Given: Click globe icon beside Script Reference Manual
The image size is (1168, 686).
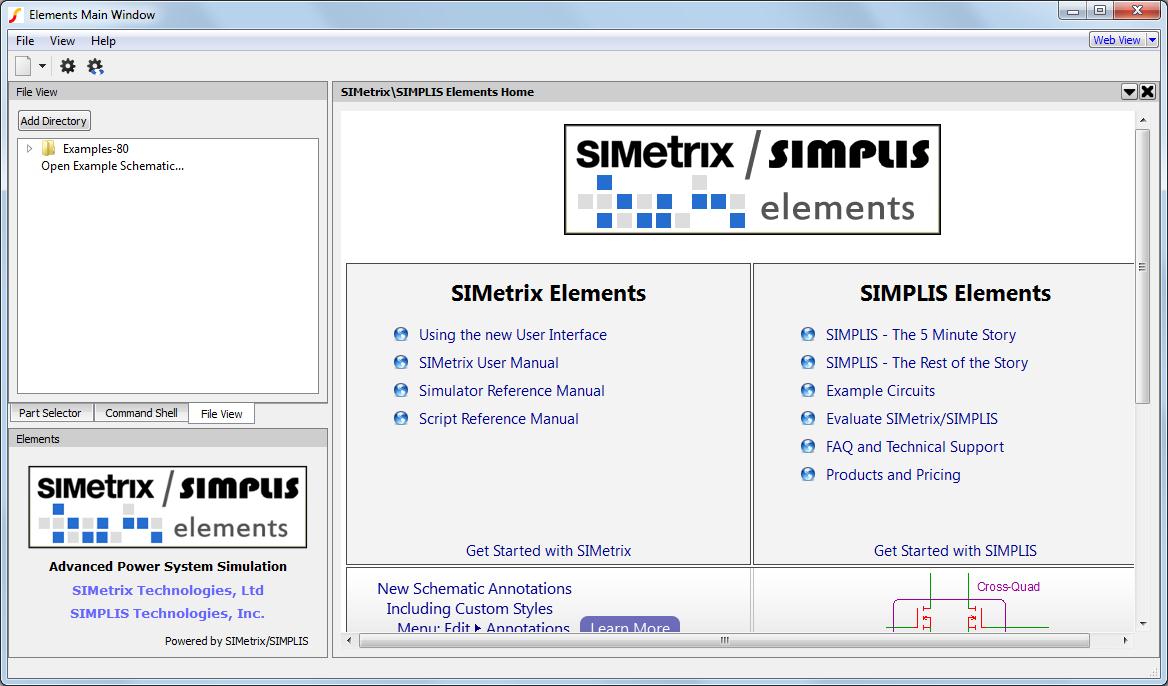Looking at the screenshot, I should [x=401, y=419].
